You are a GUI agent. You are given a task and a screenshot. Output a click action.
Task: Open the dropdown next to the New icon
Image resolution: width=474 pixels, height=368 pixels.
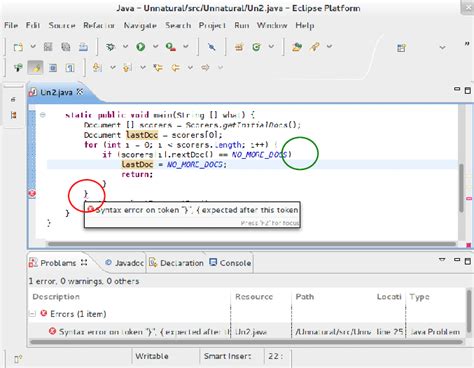(x=33, y=46)
